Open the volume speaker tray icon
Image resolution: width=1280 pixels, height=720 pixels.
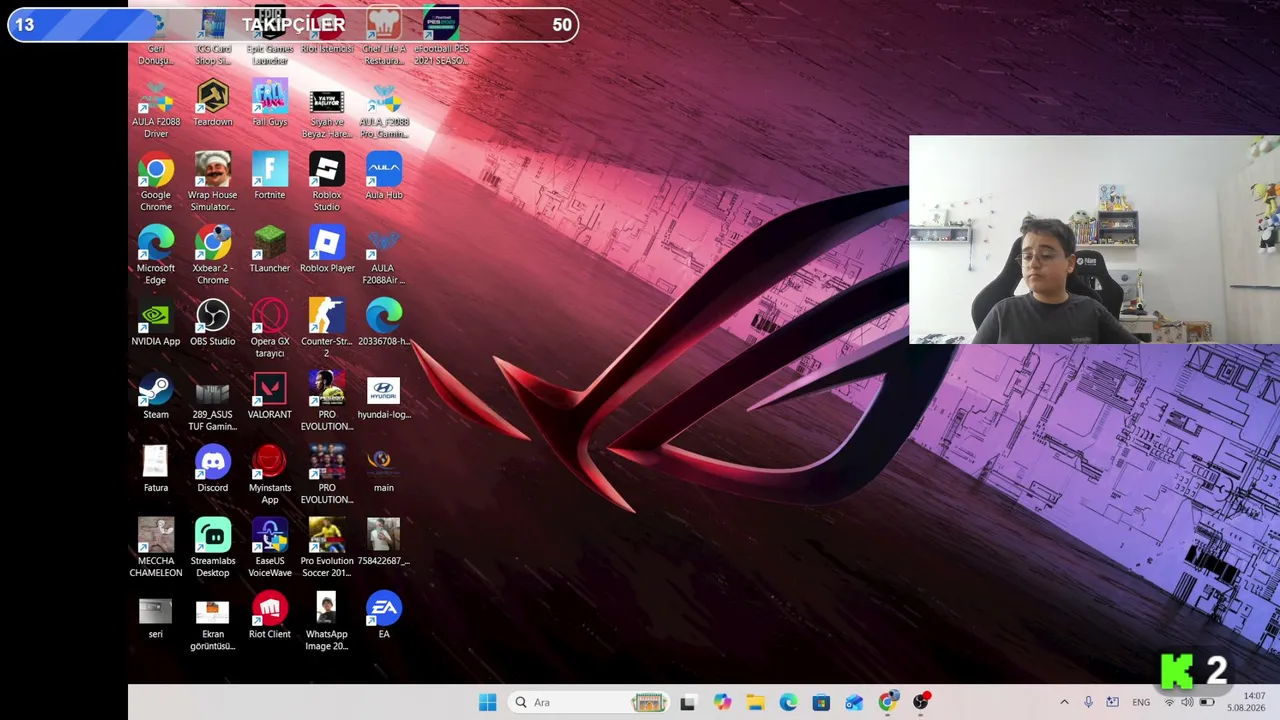(x=1187, y=702)
